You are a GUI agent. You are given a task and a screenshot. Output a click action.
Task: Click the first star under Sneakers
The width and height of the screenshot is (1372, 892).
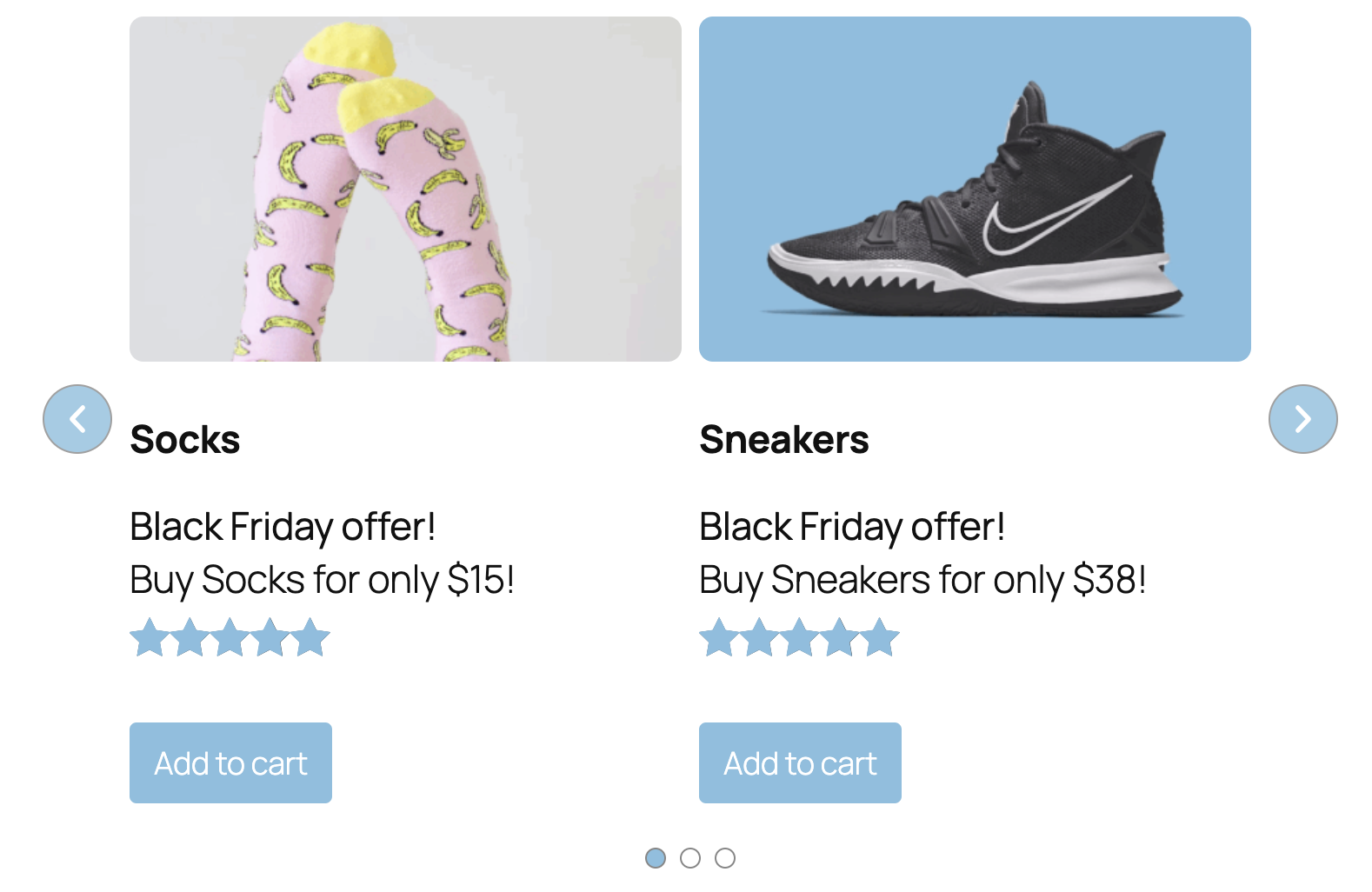coord(719,637)
